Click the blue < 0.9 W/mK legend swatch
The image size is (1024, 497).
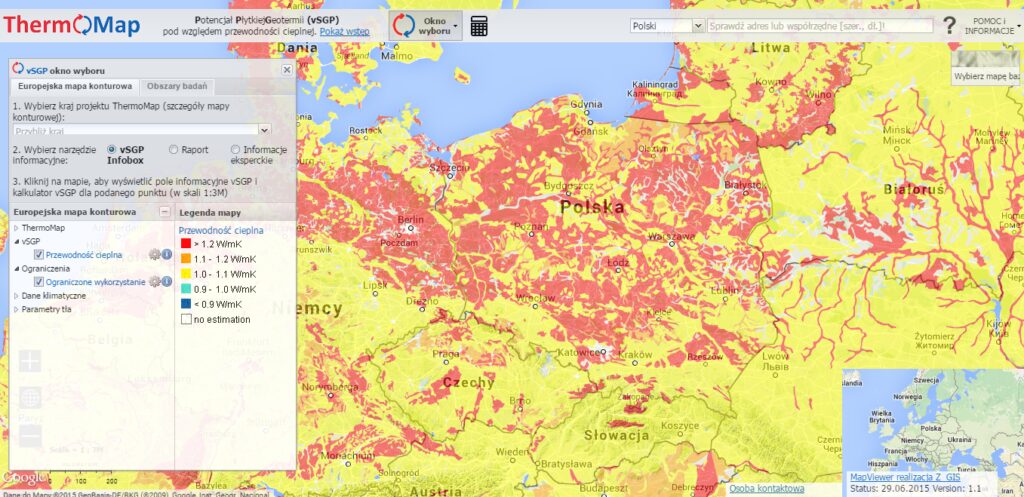pos(186,304)
